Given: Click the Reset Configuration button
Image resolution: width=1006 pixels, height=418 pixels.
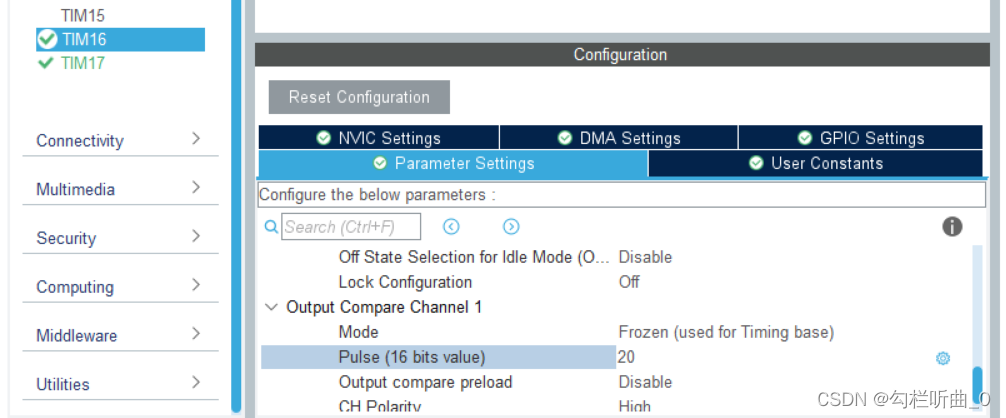Looking at the screenshot, I should [x=359, y=97].
